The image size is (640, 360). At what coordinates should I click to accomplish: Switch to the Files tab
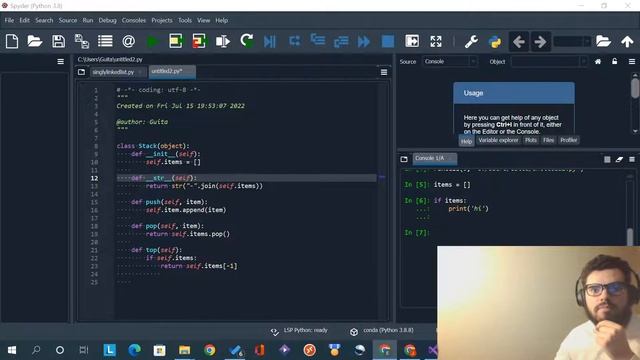coord(548,140)
